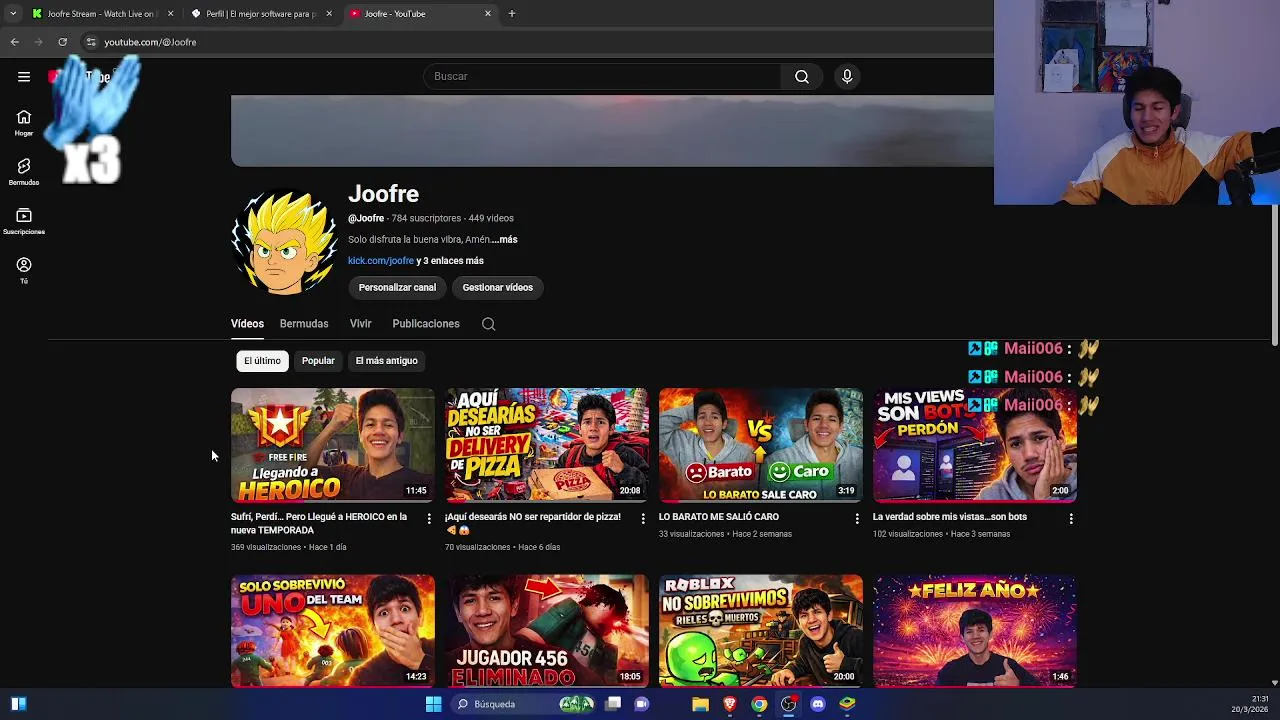Screen dimensions: 1280x720
Task: Open LO BARATO ME SALIÓ CARO title
Action: [719, 517]
